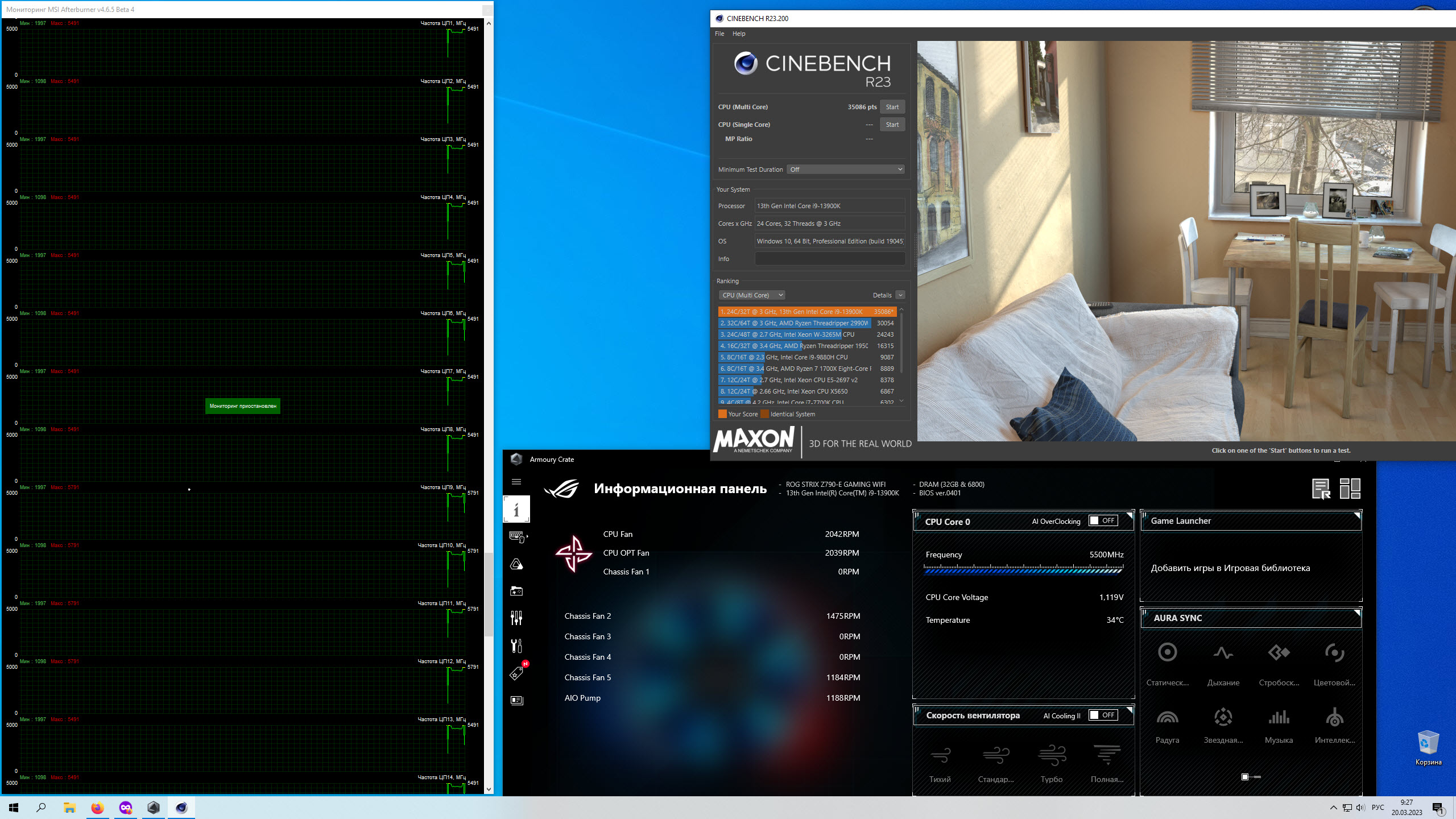Image resolution: width=1456 pixels, height=819 pixels.
Task: Open the Armoury Crate tools wrench sidebar icon
Action: pos(516,646)
